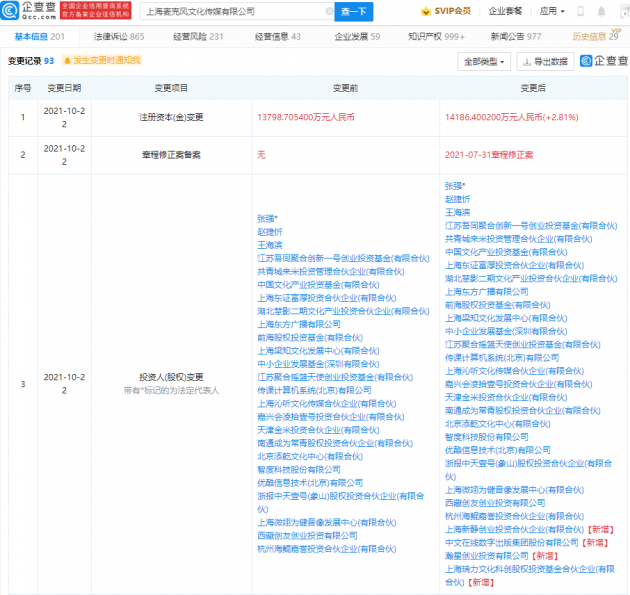Image resolution: width=630 pixels, height=595 pixels.
Task: Click the 变更日期 column header
Action: tap(64, 88)
